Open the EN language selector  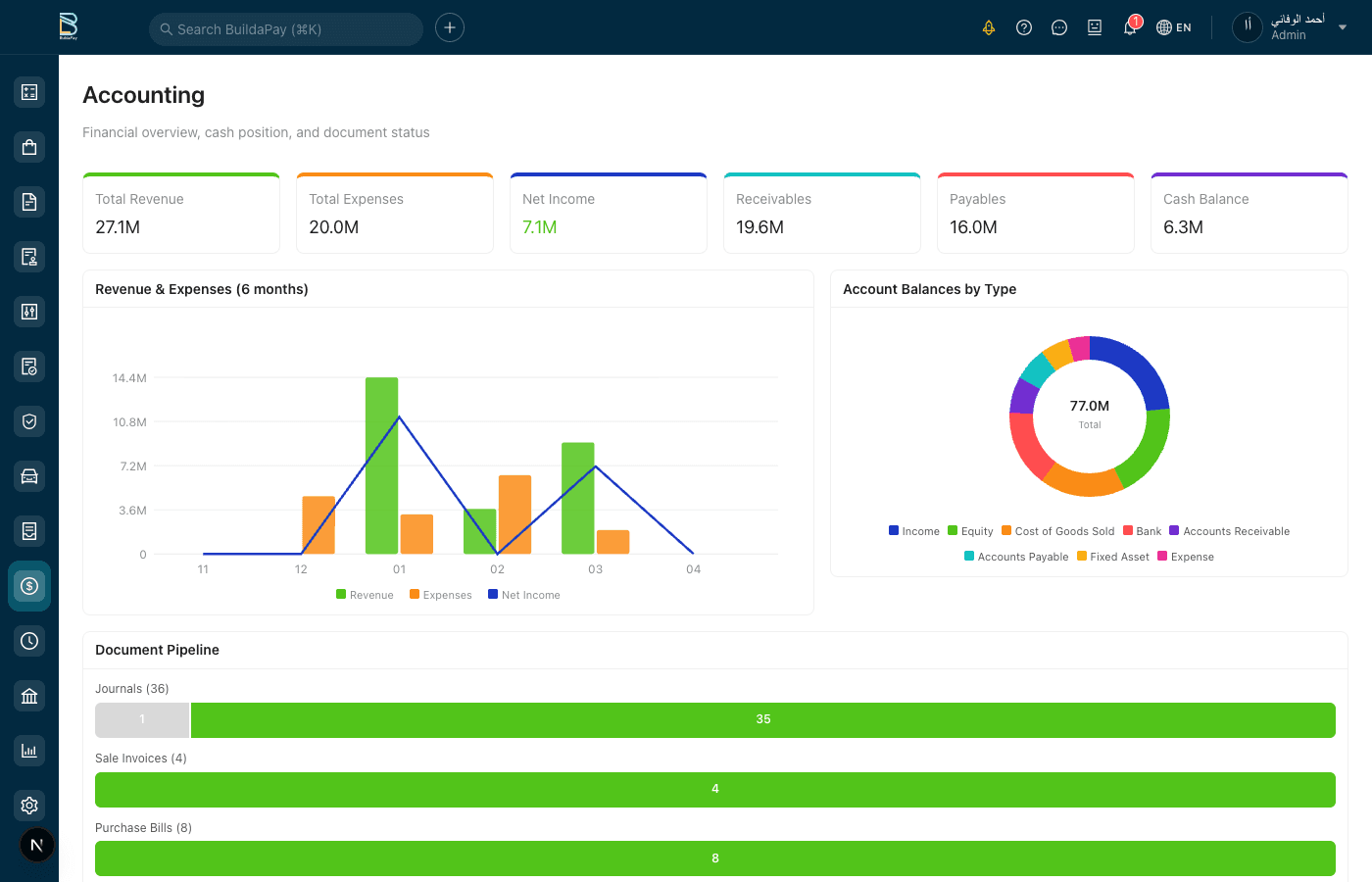(1174, 27)
